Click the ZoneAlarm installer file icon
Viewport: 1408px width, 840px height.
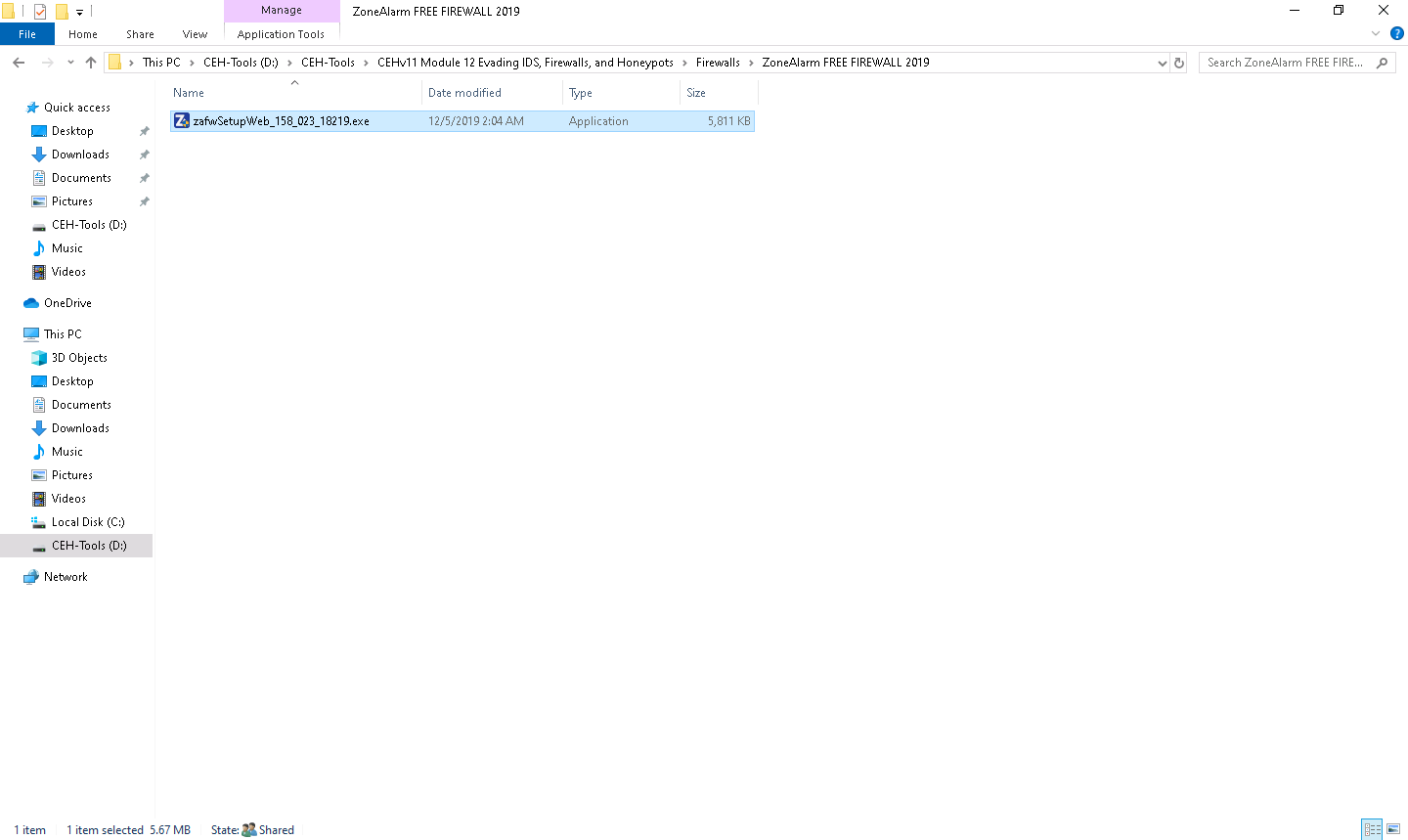click(182, 121)
